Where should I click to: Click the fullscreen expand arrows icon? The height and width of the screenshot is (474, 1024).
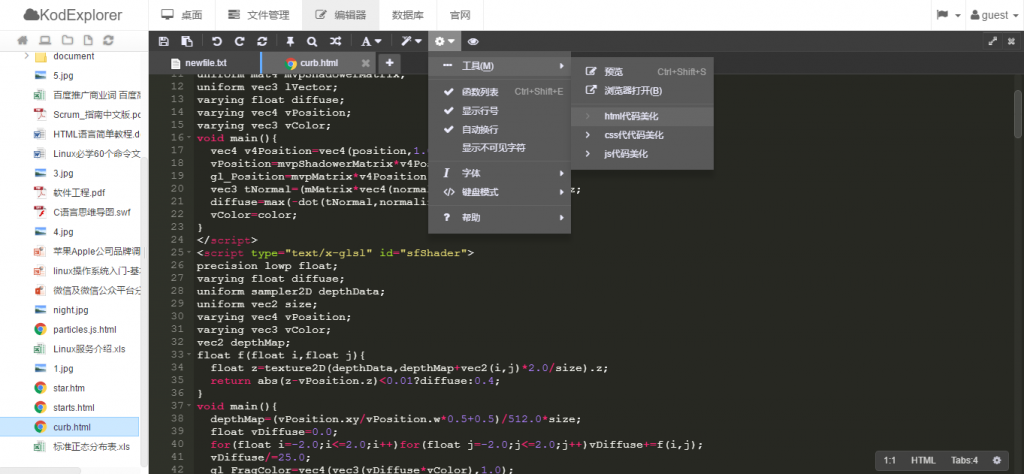(993, 40)
